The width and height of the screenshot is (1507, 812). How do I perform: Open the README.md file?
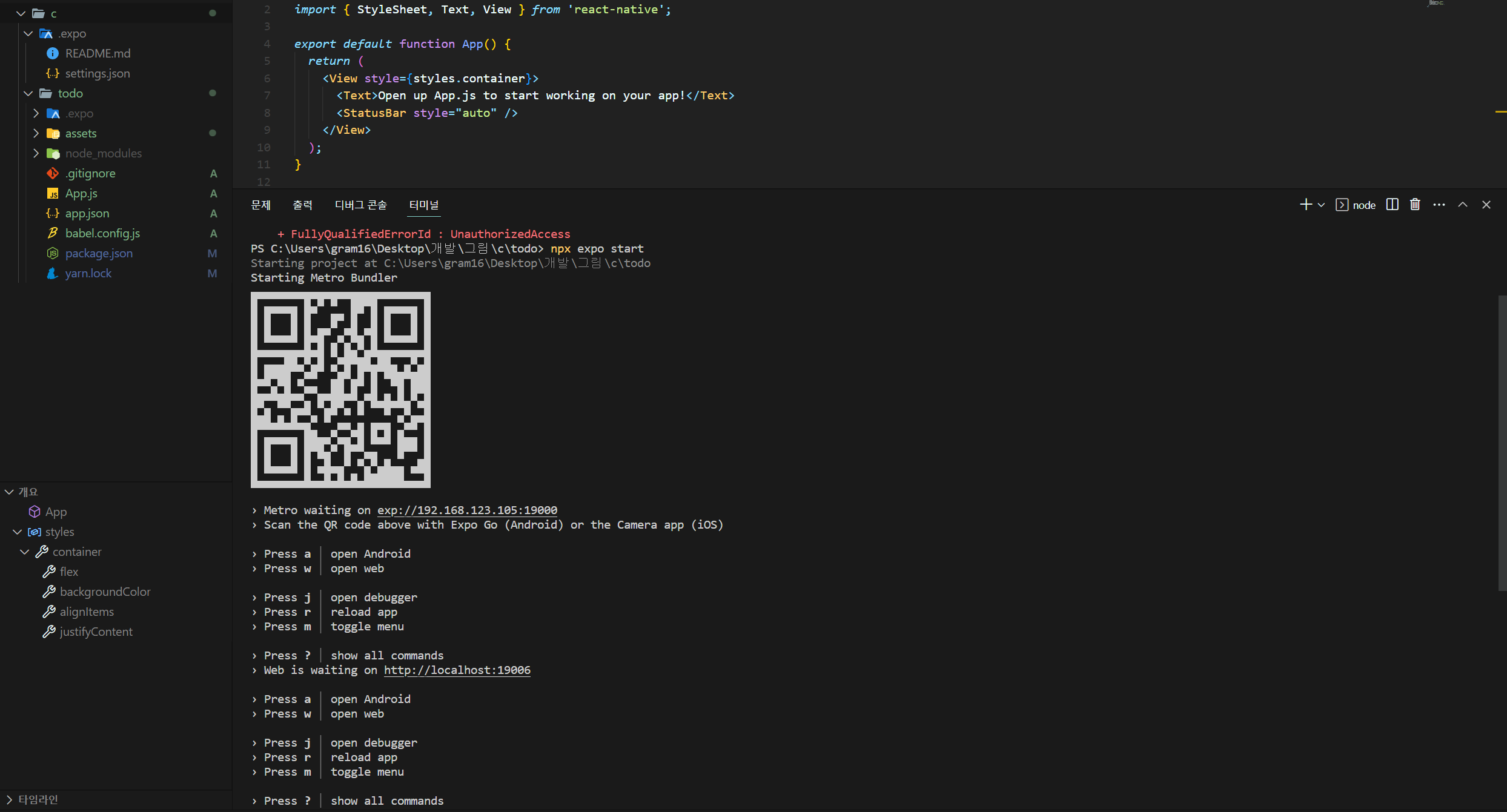[98, 53]
